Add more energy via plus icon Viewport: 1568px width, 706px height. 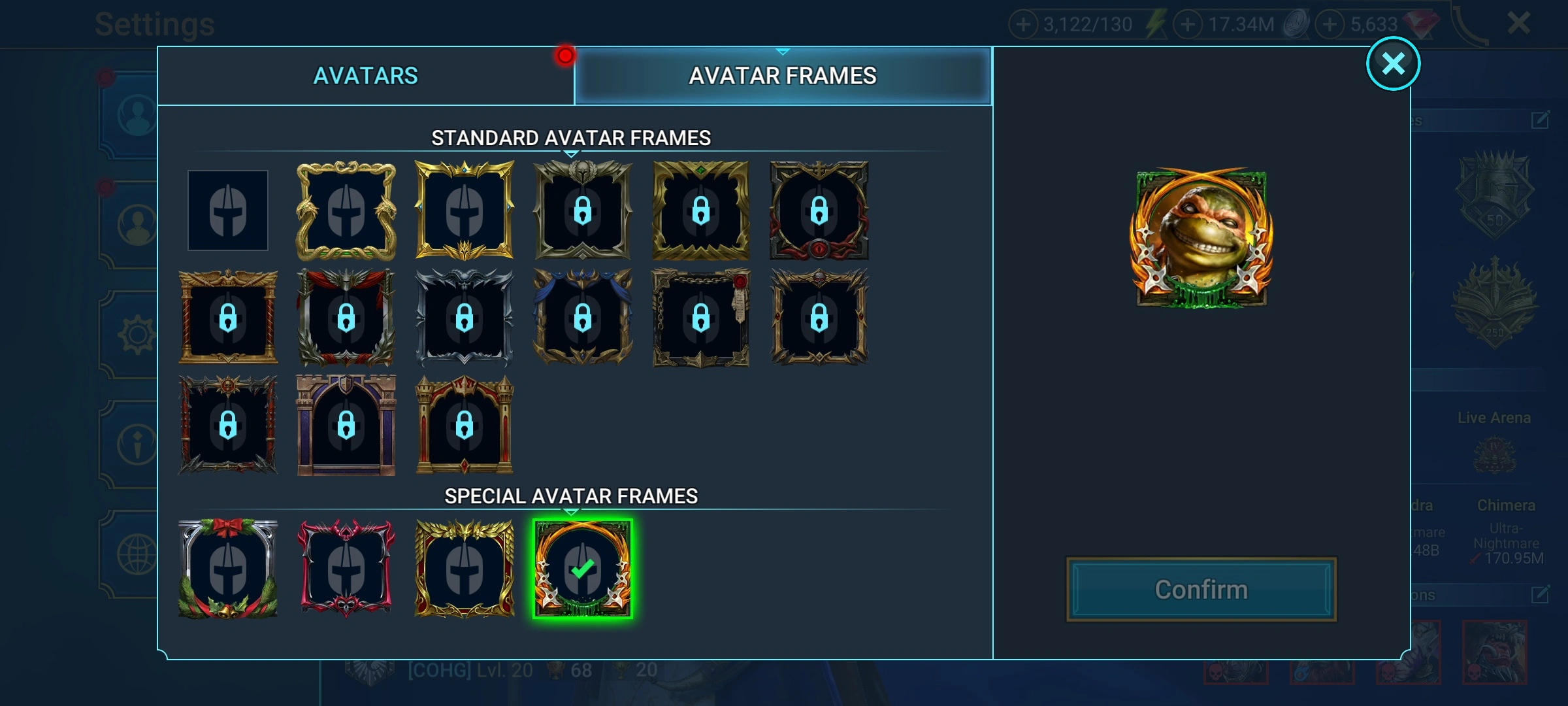[x=1024, y=25]
